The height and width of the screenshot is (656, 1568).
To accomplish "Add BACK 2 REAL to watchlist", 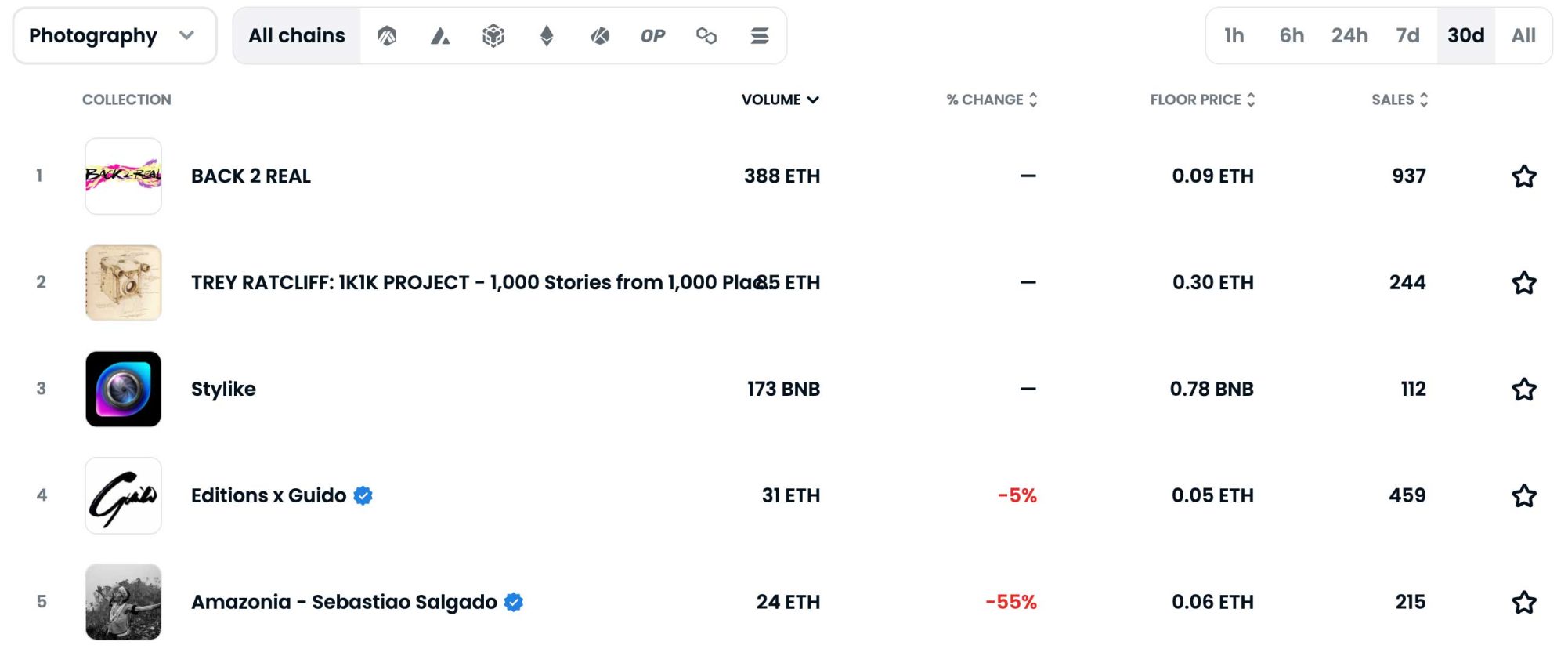I will click(x=1523, y=176).
